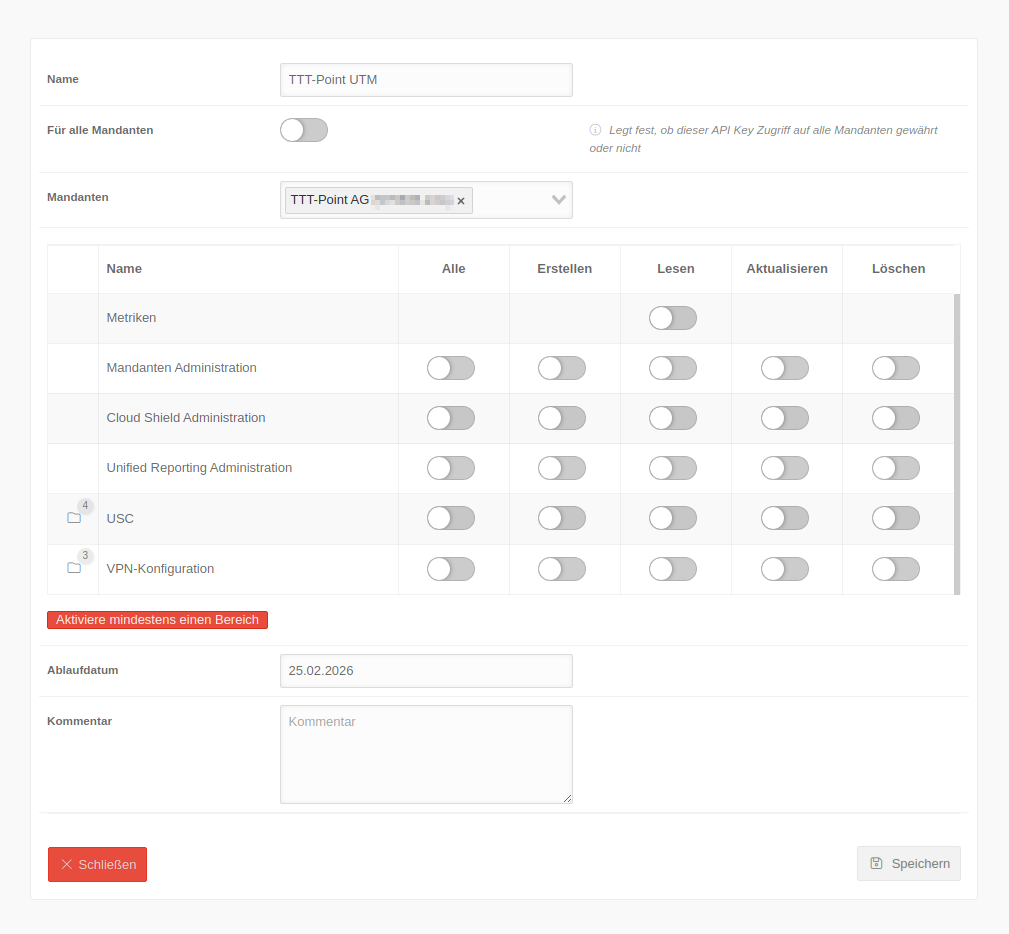Image resolution: width=1009 pixels, height=934 pixels.
Task: Click the Name input field
Action: coord(426,80)
